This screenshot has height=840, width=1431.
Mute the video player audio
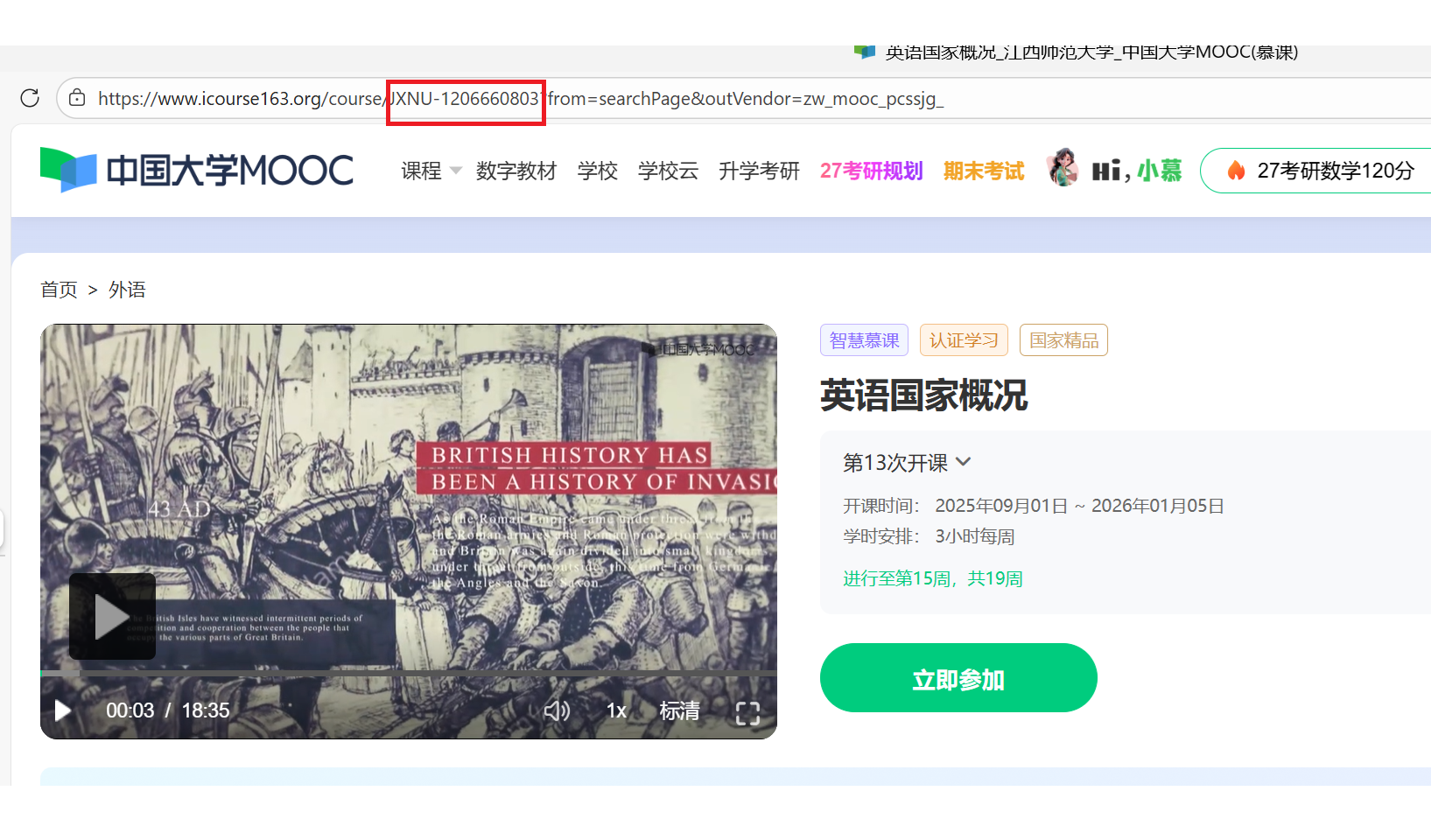click(557, 710)
